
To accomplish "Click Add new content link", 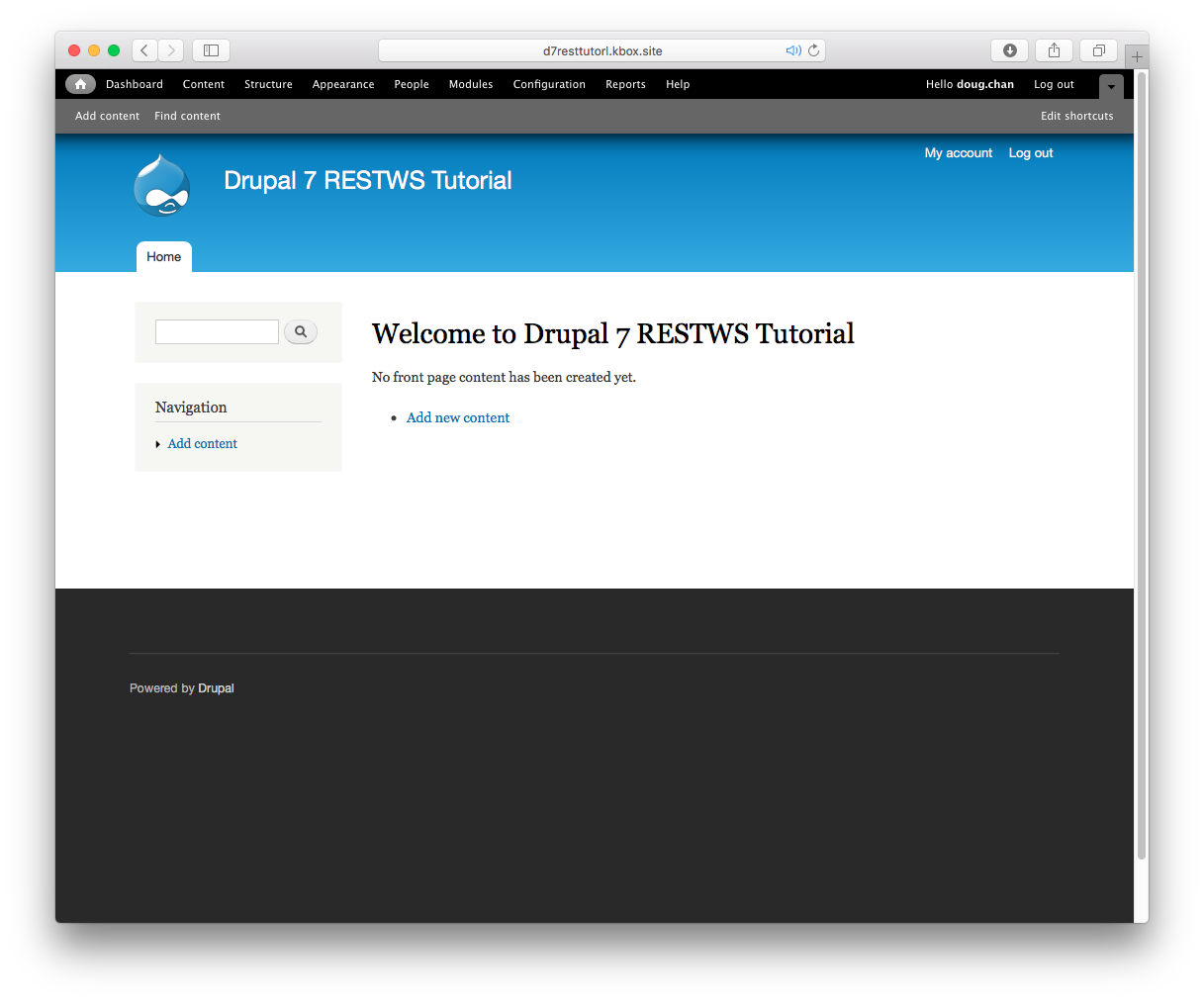I will [x=458, y=417].
